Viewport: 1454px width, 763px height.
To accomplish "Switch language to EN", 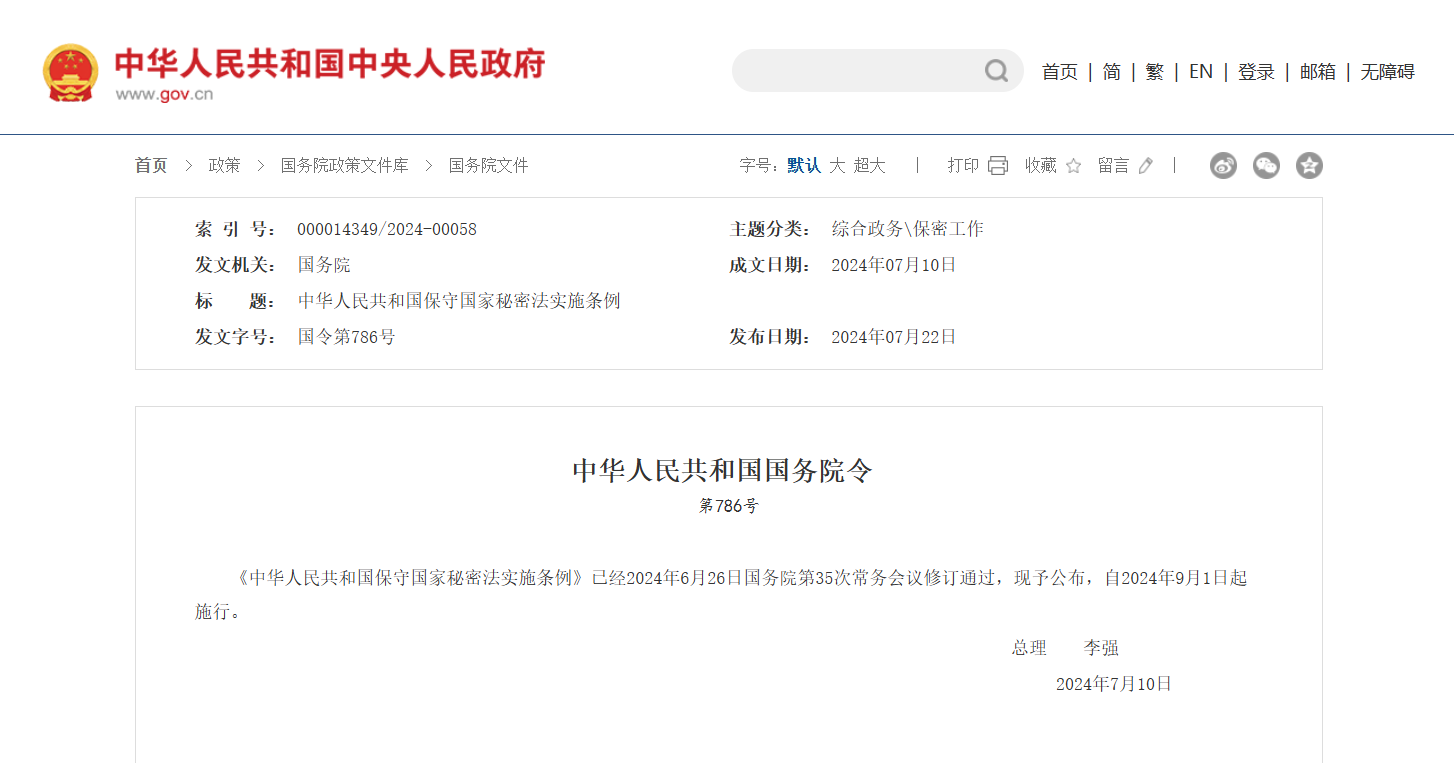I will (1200, 72).
